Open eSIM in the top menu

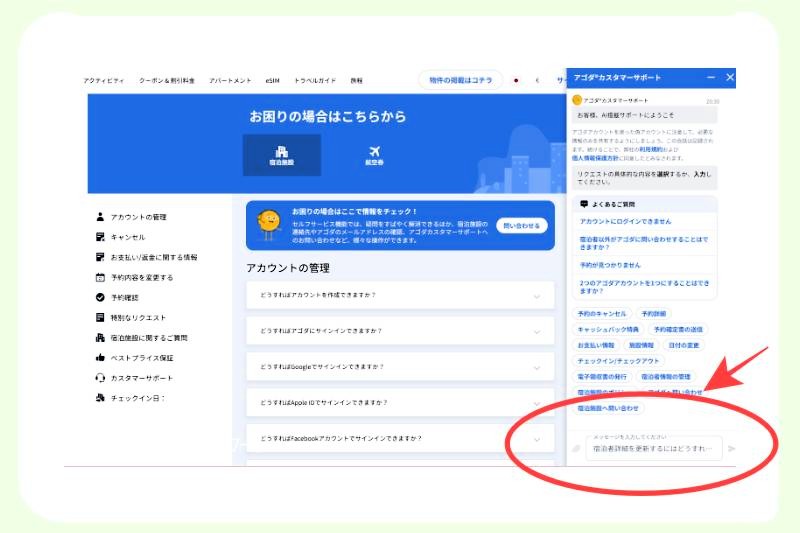coord(272,81)
